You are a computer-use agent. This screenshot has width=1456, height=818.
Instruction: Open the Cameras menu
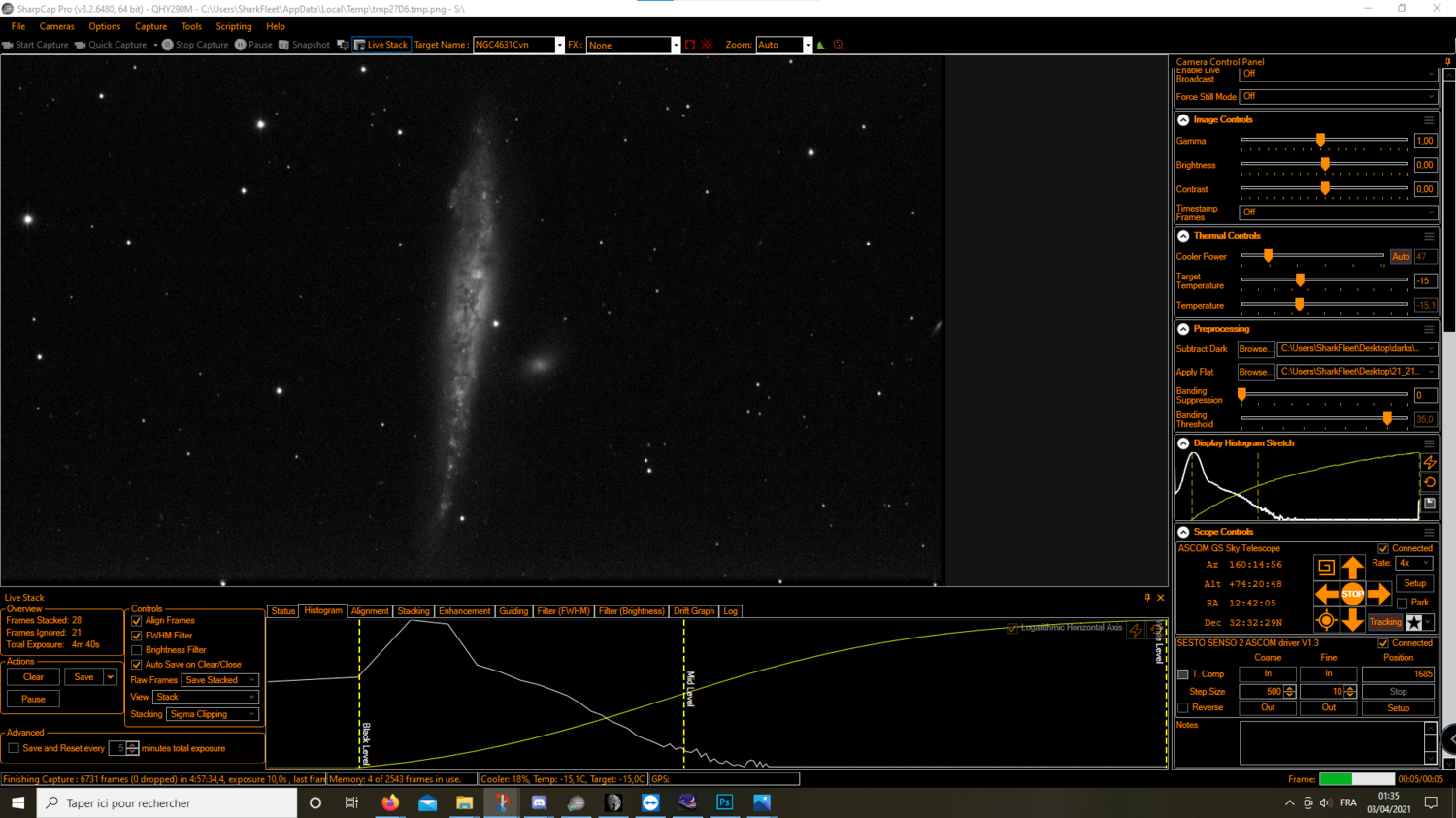[56, 26]
